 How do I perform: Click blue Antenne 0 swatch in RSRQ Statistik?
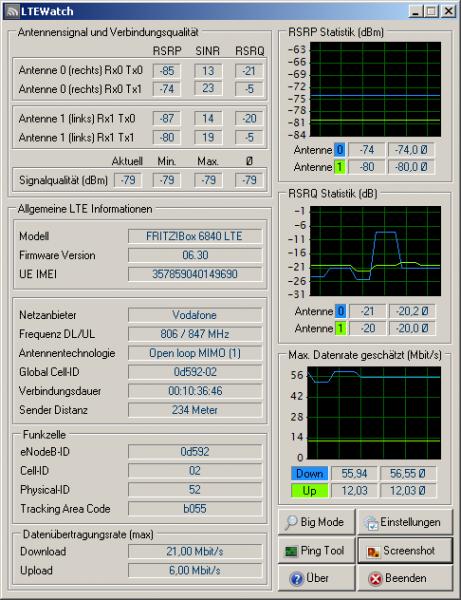pos(340,311)
